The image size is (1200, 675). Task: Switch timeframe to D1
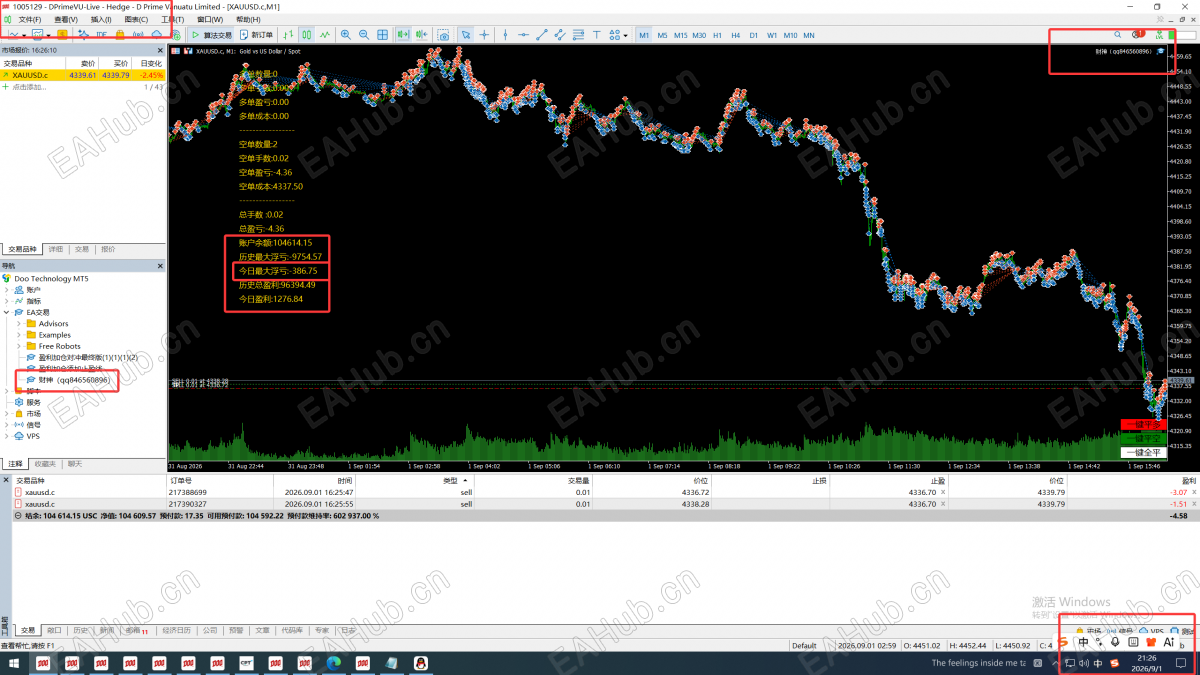tap(754, 35)
